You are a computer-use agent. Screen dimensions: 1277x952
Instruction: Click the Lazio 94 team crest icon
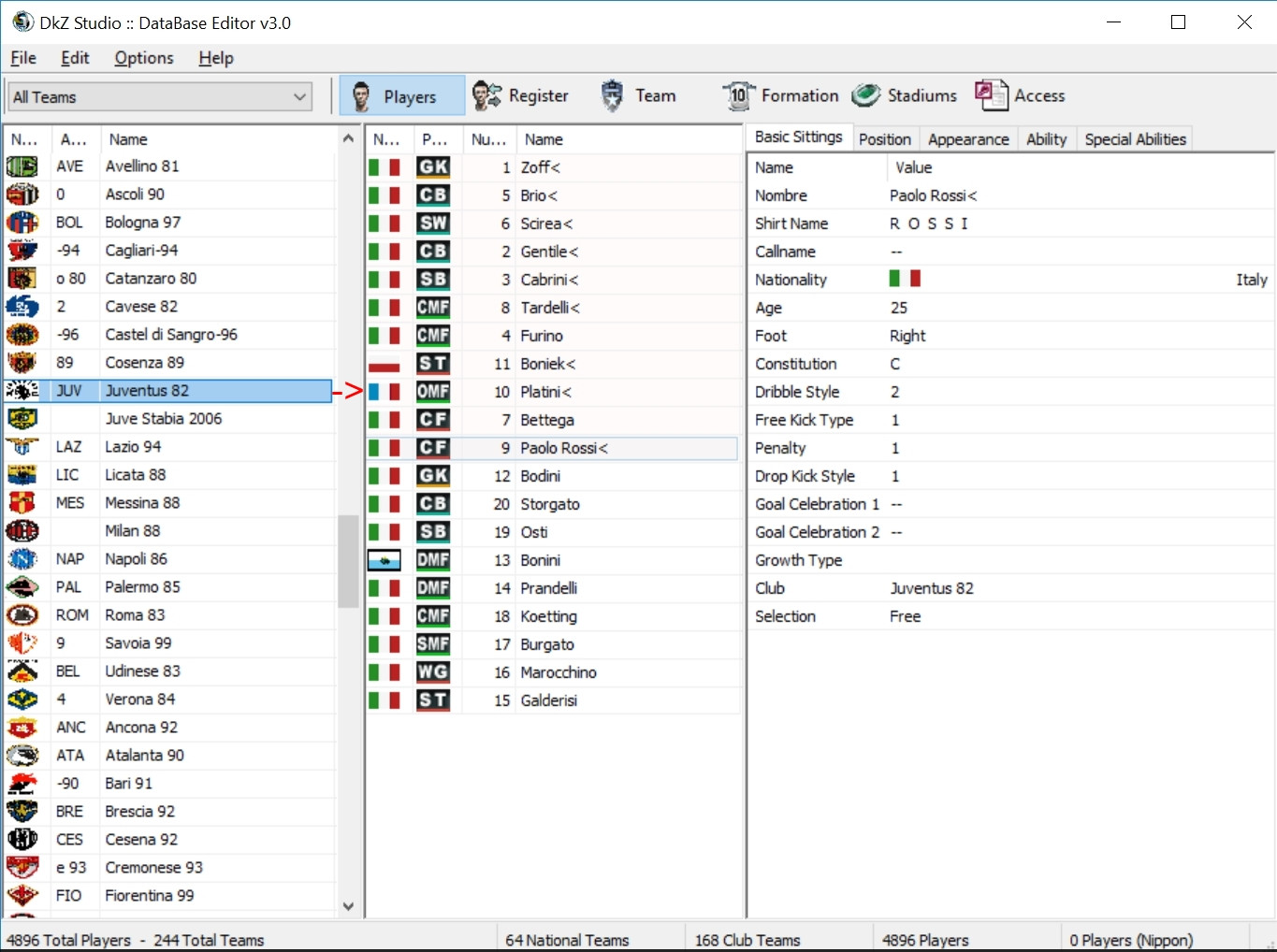pyautogui.click(x=22, y=447)
